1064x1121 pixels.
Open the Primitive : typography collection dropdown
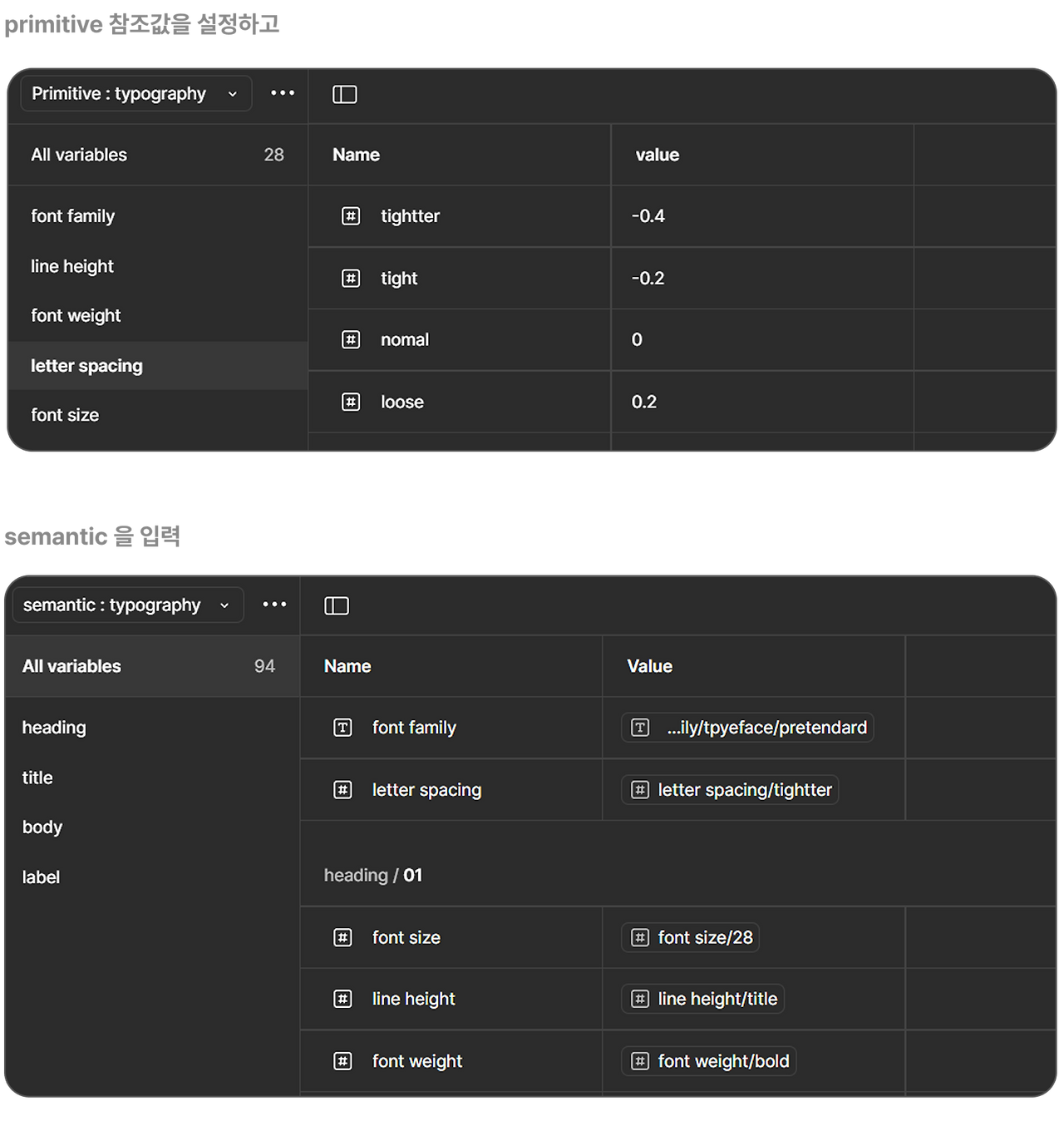pos(135,93)
